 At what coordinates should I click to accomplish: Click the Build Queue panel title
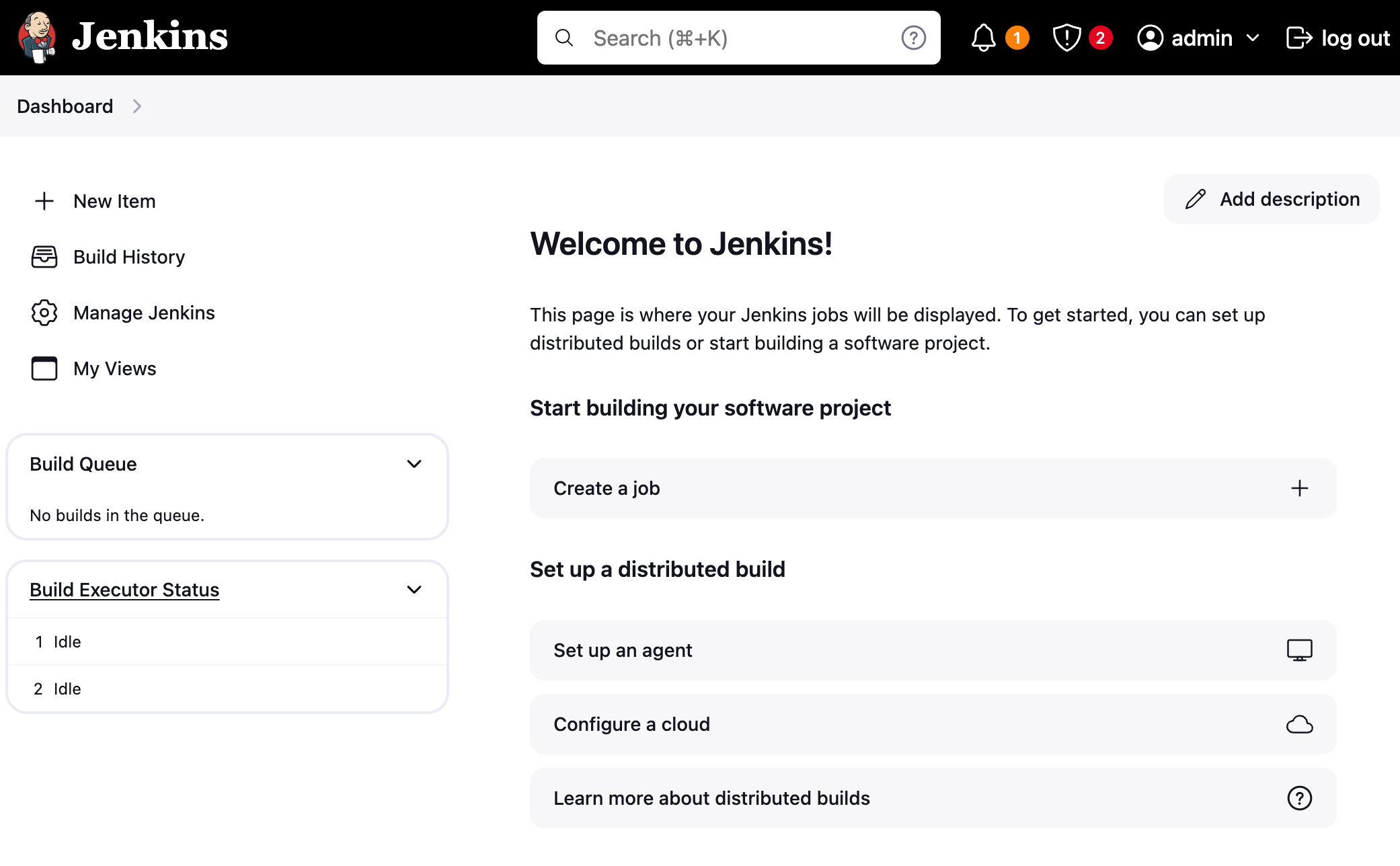click(x=83, y=464)
